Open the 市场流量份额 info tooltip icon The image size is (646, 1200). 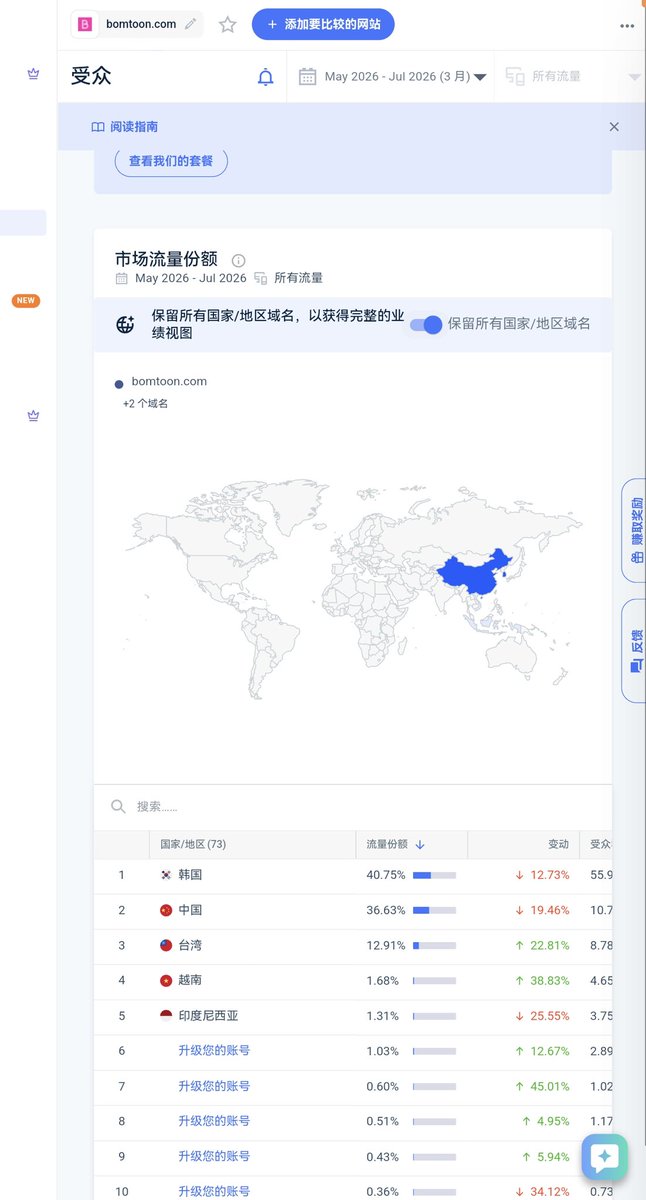(238, 260)
